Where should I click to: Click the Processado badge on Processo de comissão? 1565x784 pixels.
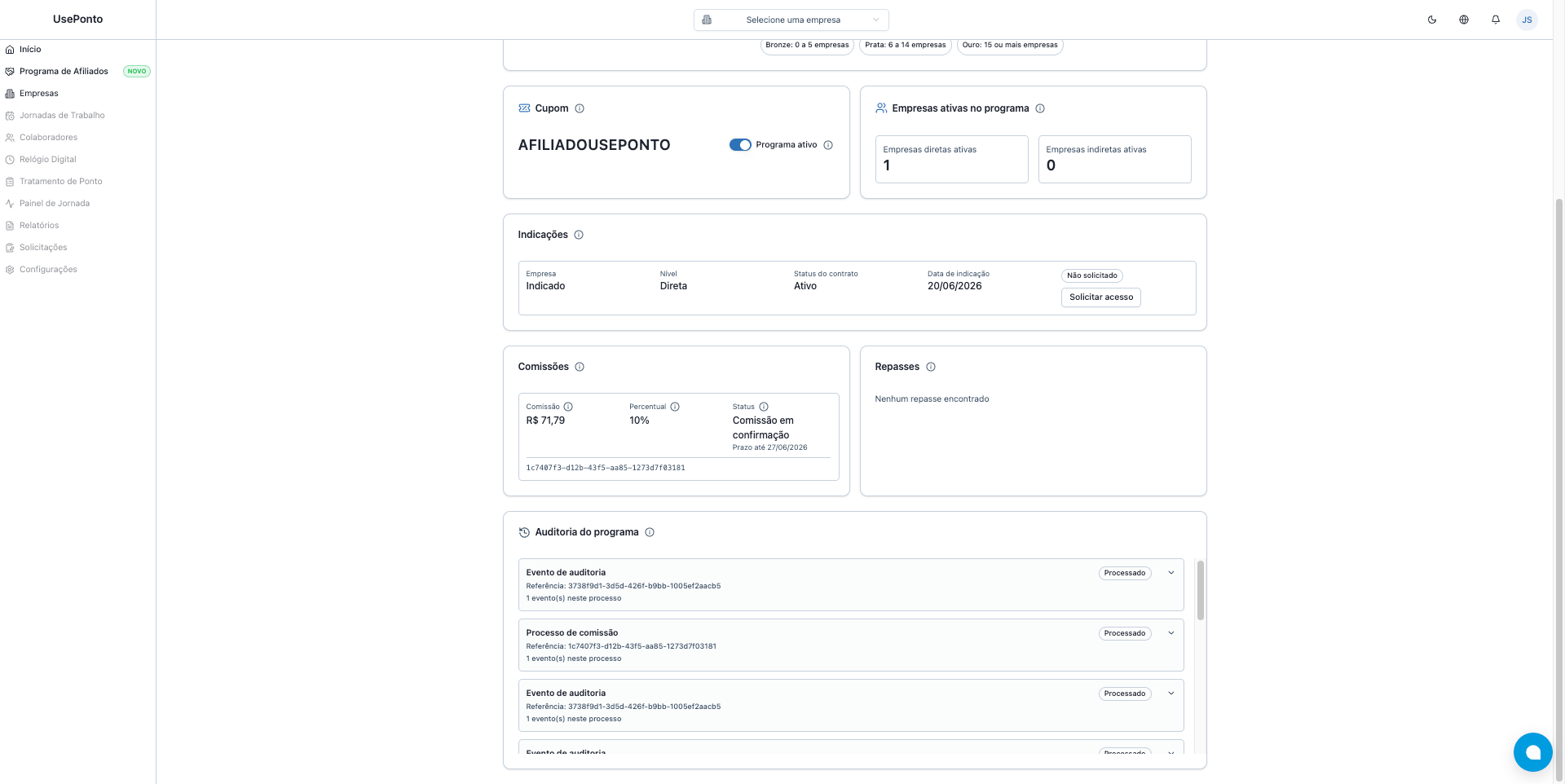(1124, 633)
